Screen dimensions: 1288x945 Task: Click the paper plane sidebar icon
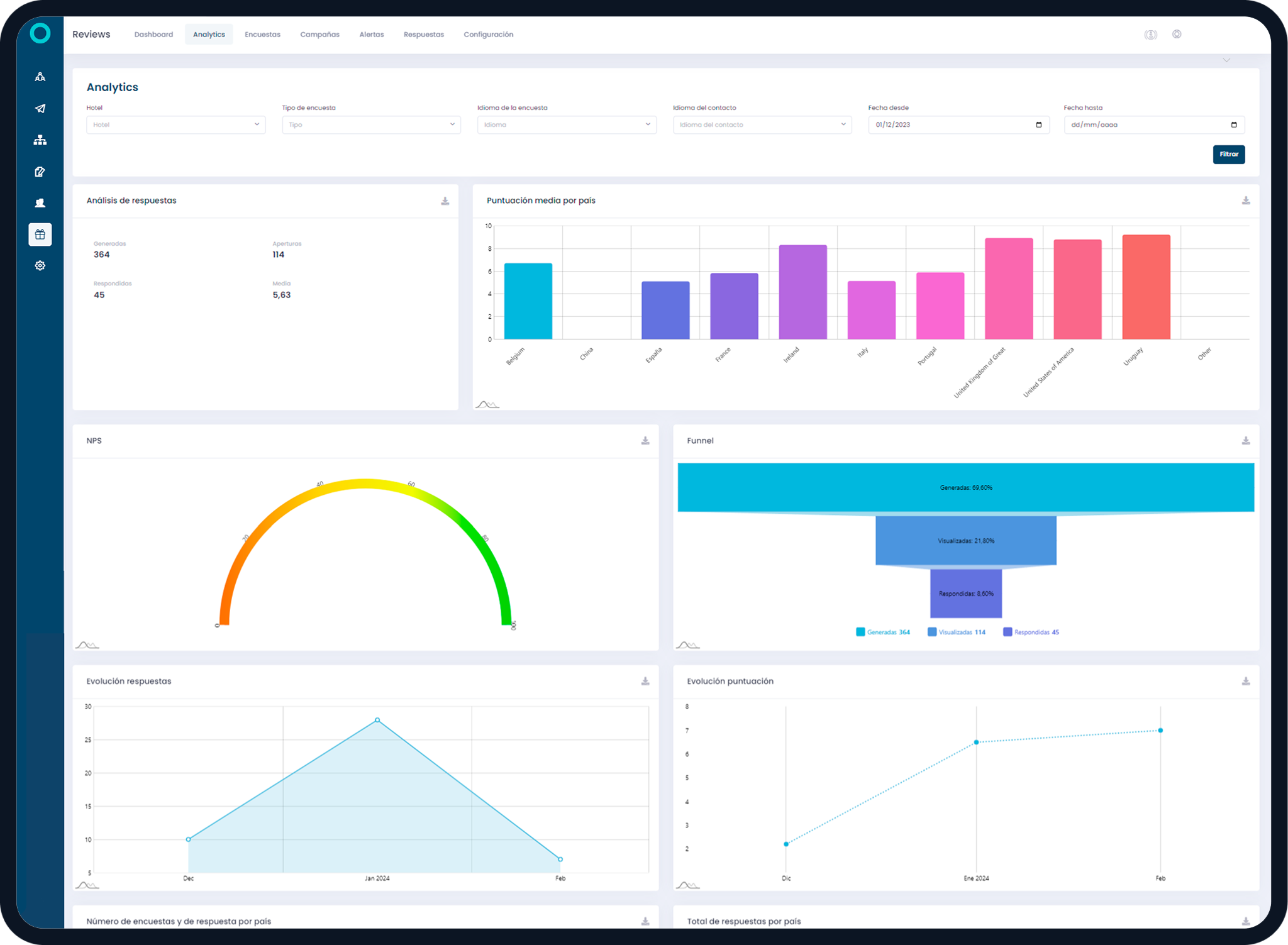(x=40, y=109)
